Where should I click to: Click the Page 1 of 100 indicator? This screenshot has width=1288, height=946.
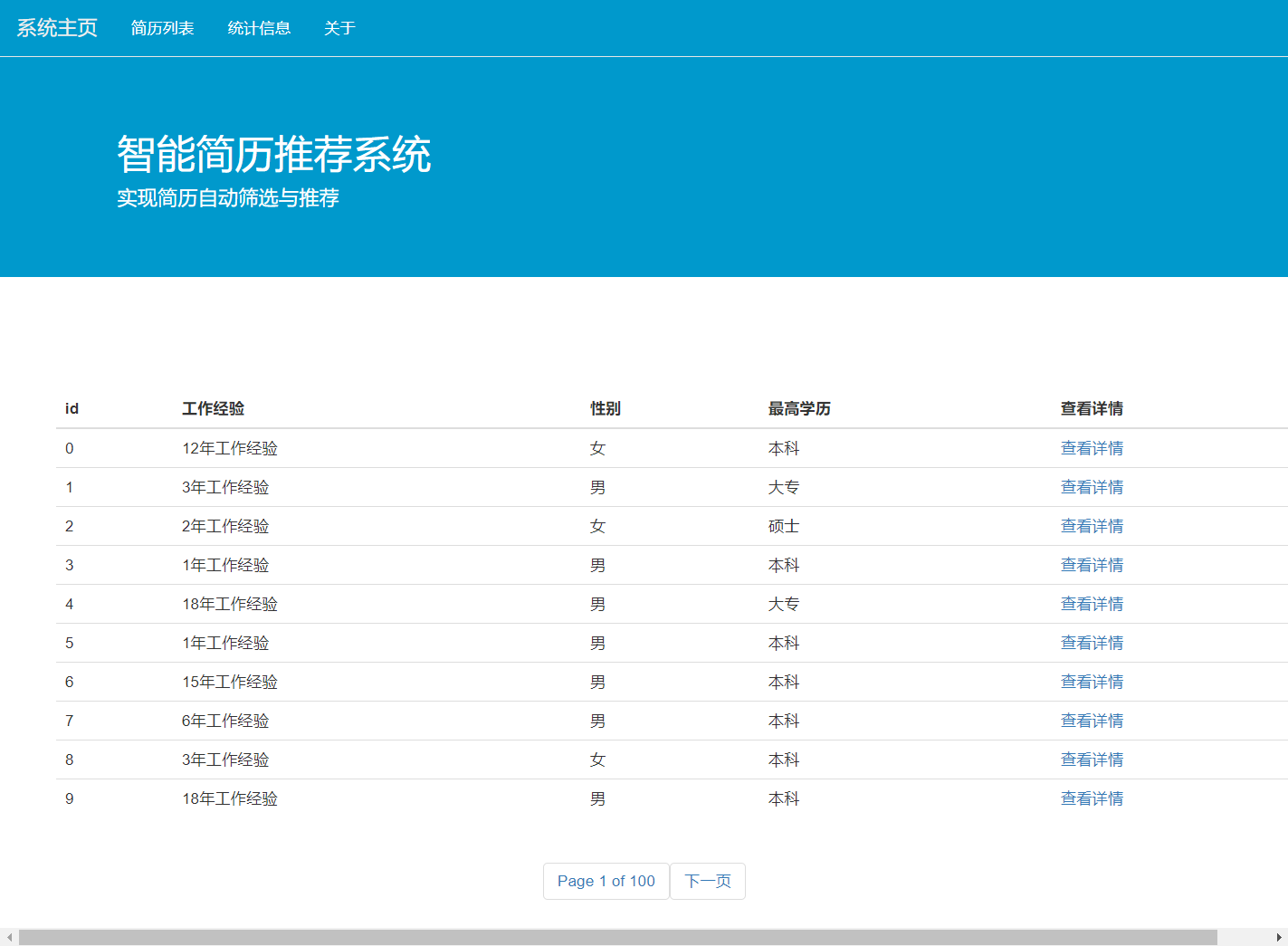pos(606,881)
